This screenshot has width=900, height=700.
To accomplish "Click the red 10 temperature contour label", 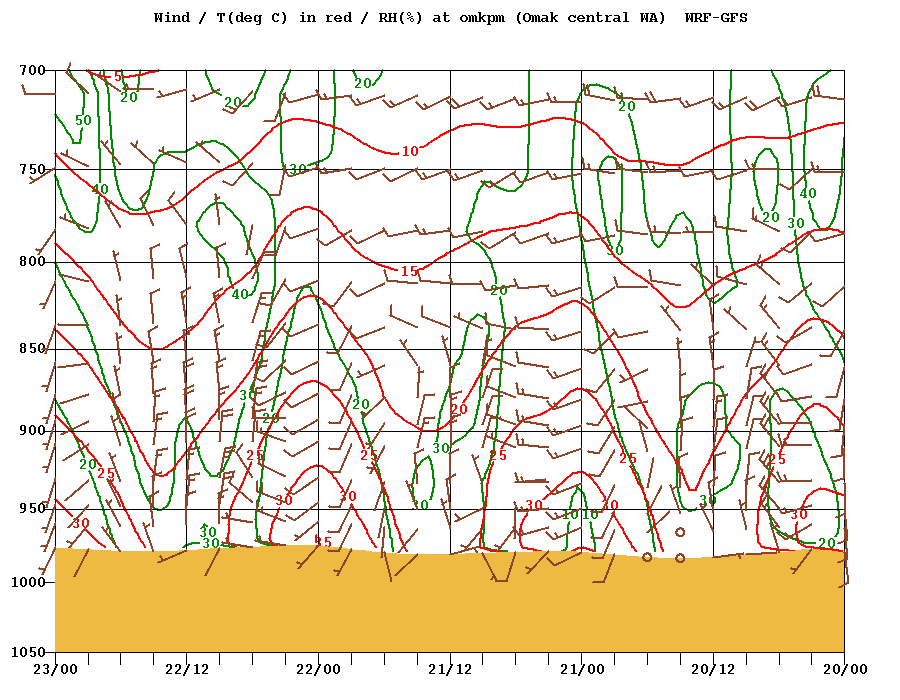I will [x=410, y=151].
